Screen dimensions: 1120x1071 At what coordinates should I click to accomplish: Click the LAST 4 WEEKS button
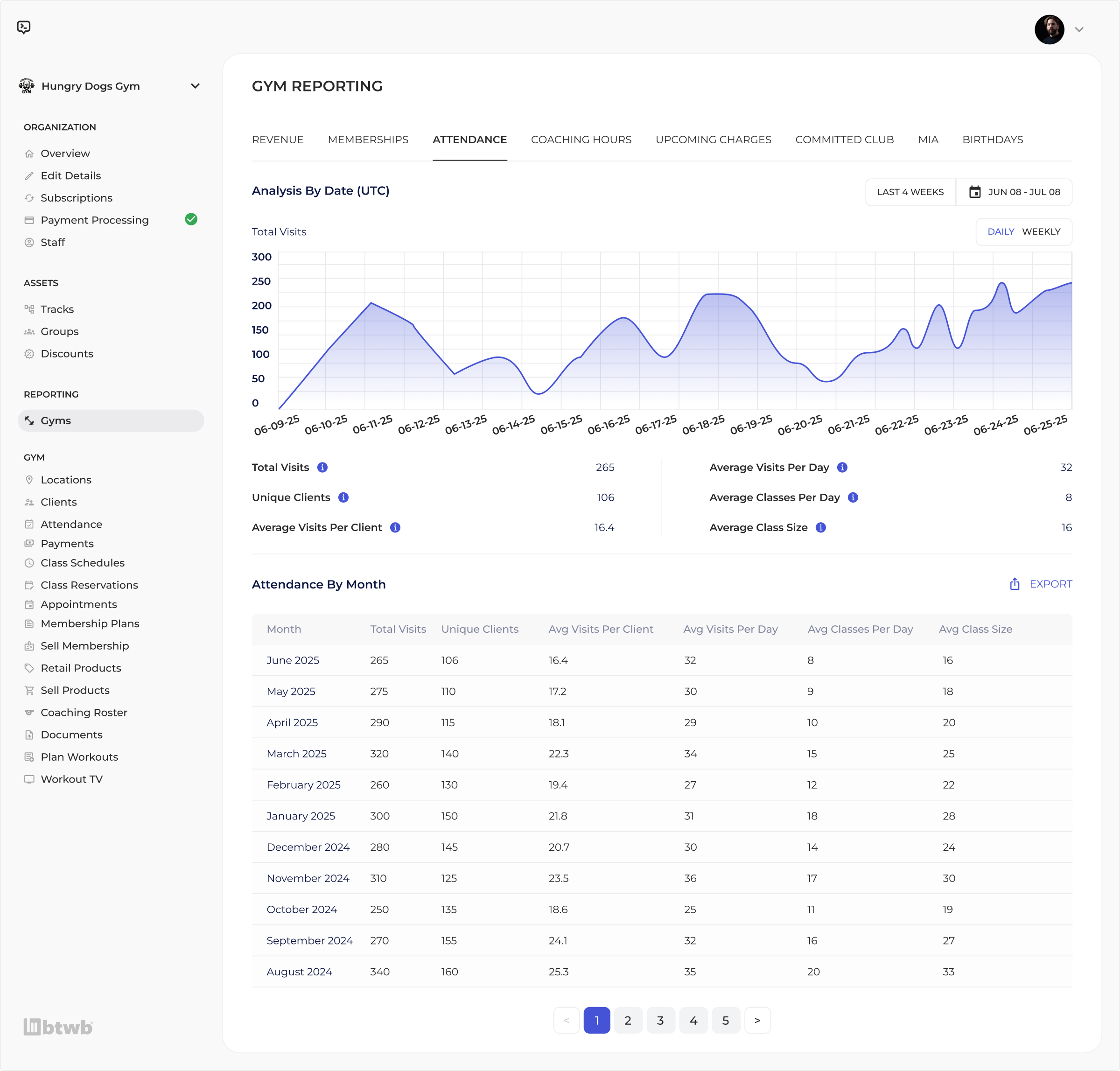[x=910, y=192]
